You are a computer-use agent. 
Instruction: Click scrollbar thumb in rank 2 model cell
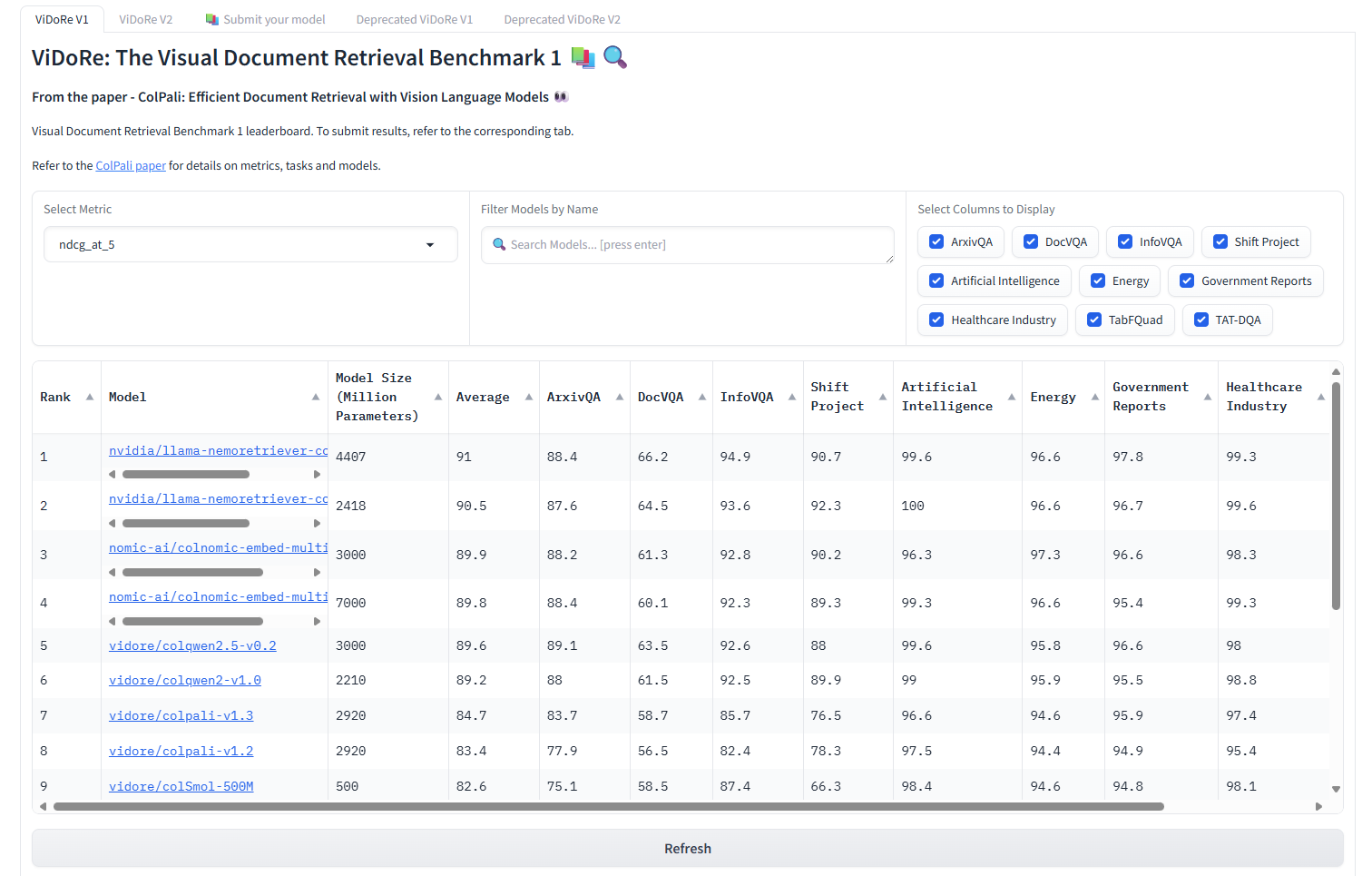[x=186, y=523]
